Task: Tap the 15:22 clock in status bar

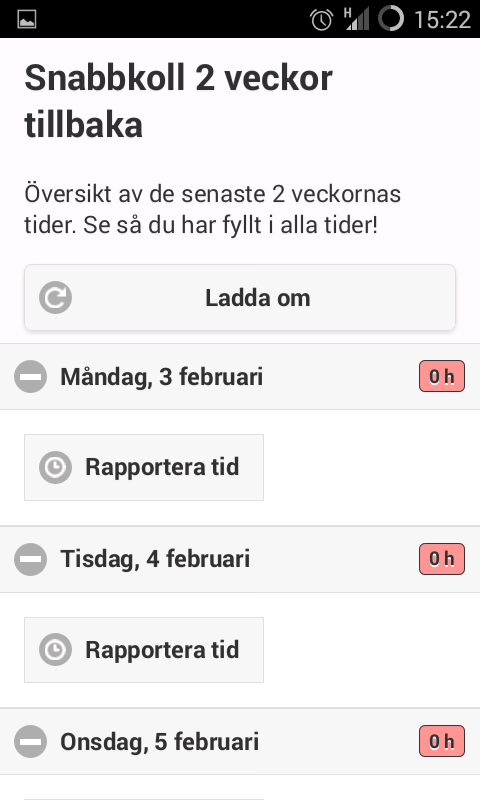Action: coord(442,20)
